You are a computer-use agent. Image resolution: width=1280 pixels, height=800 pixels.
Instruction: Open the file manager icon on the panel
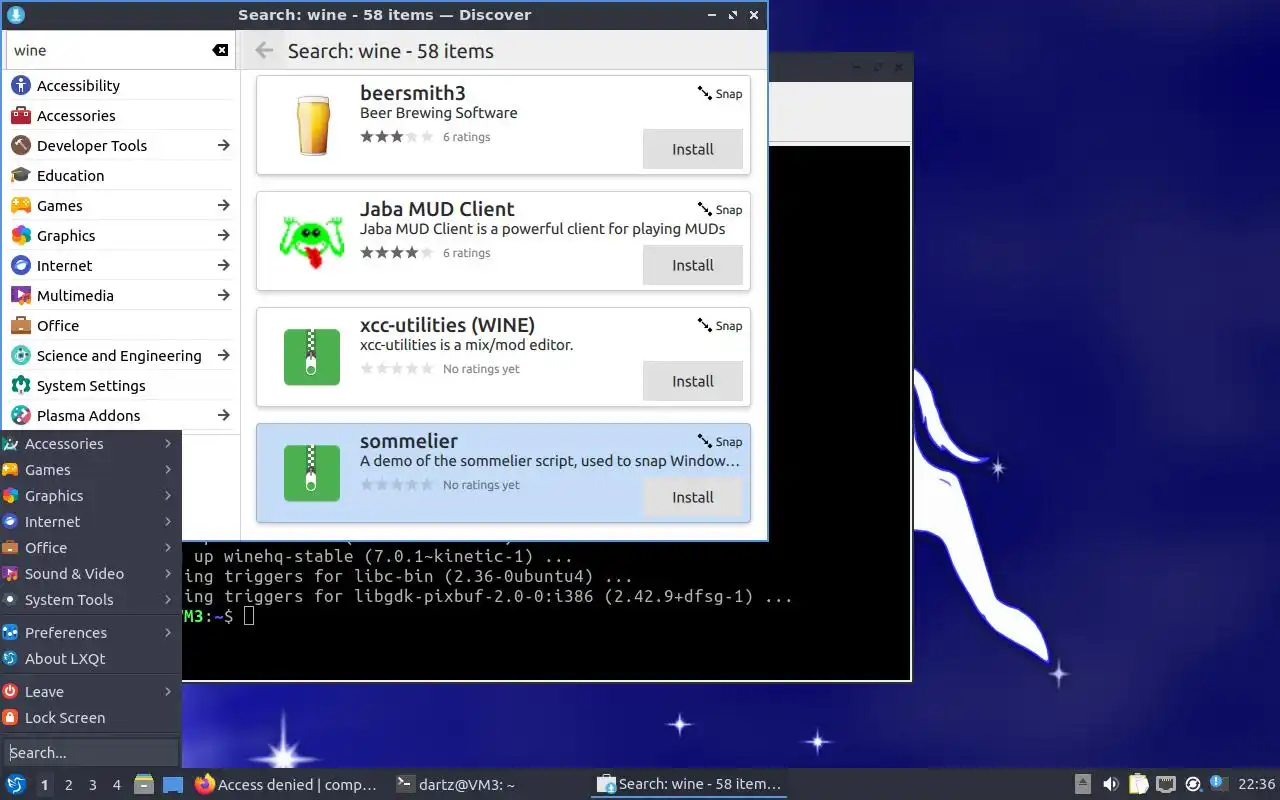(x=143, y=785)
